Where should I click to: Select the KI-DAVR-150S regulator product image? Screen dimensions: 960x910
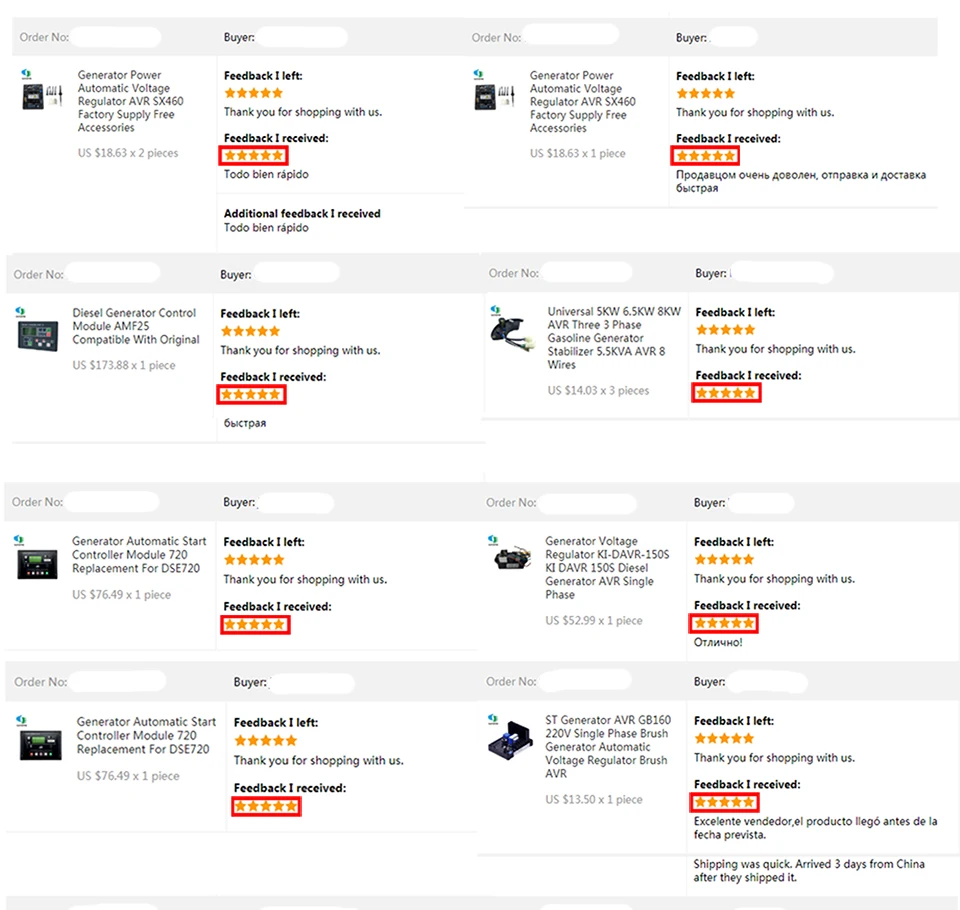click(514, 558)
